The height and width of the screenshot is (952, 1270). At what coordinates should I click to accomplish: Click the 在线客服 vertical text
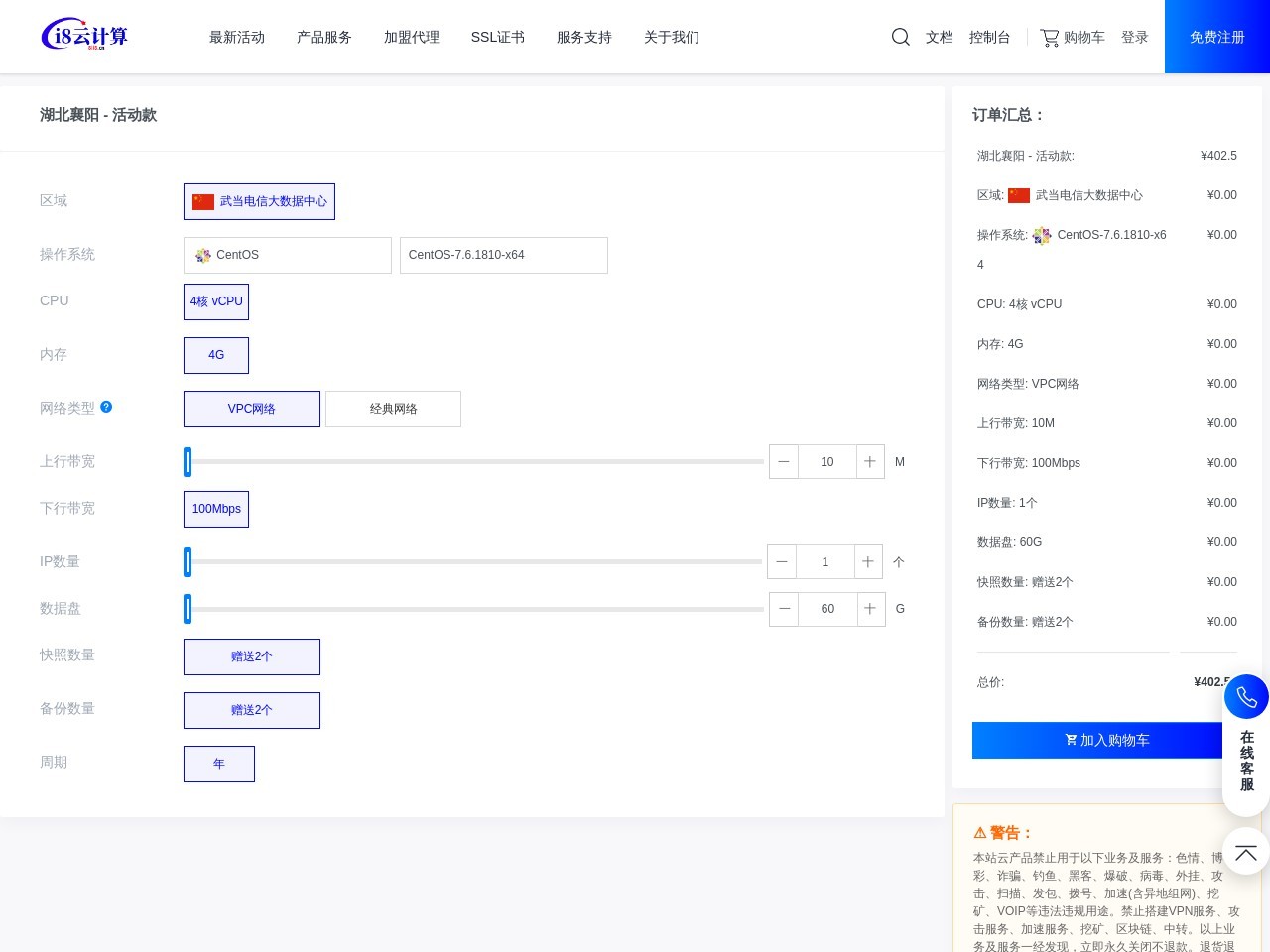[1247, 761]
